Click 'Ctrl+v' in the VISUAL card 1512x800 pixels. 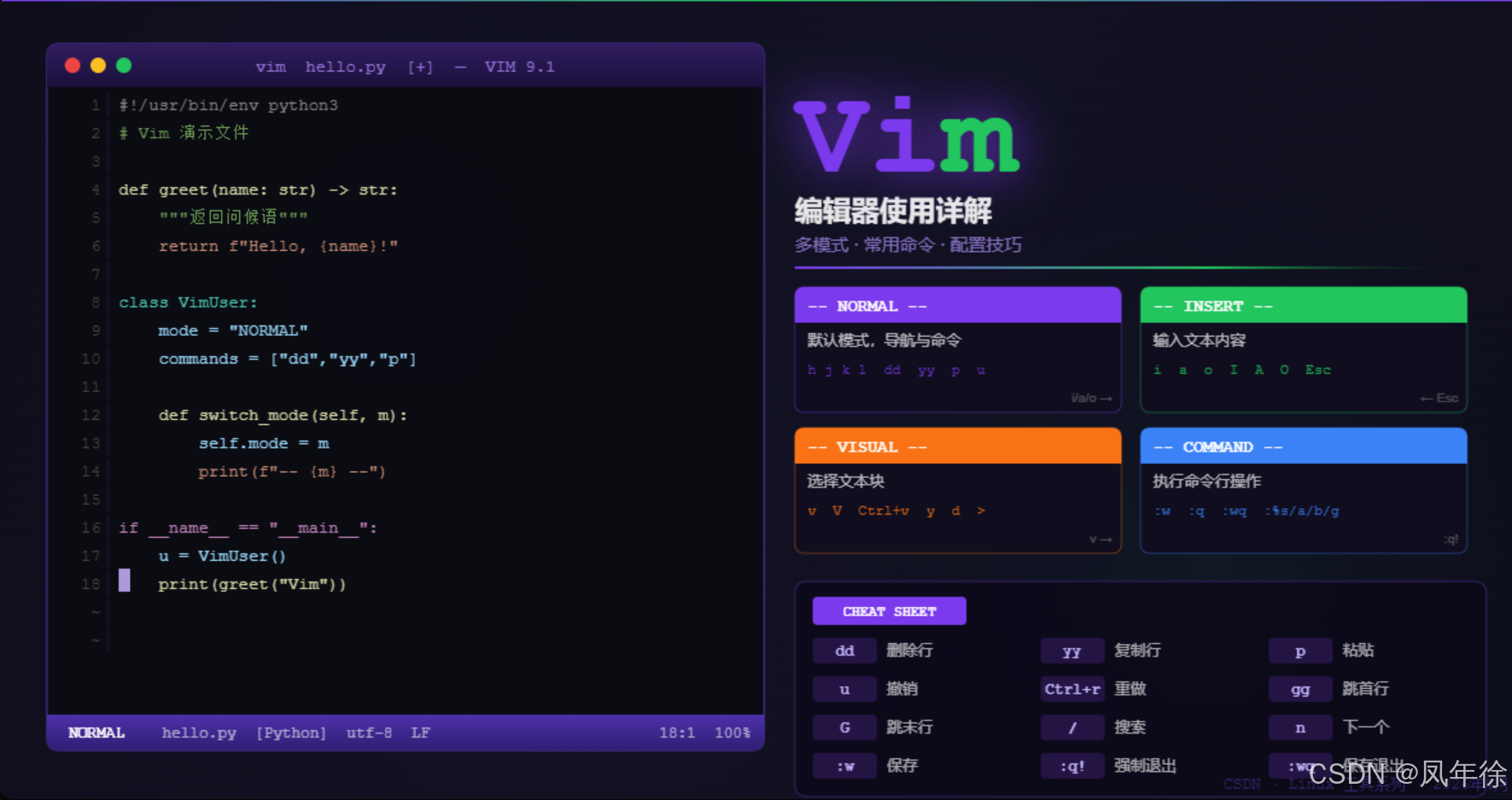(884, 511)
